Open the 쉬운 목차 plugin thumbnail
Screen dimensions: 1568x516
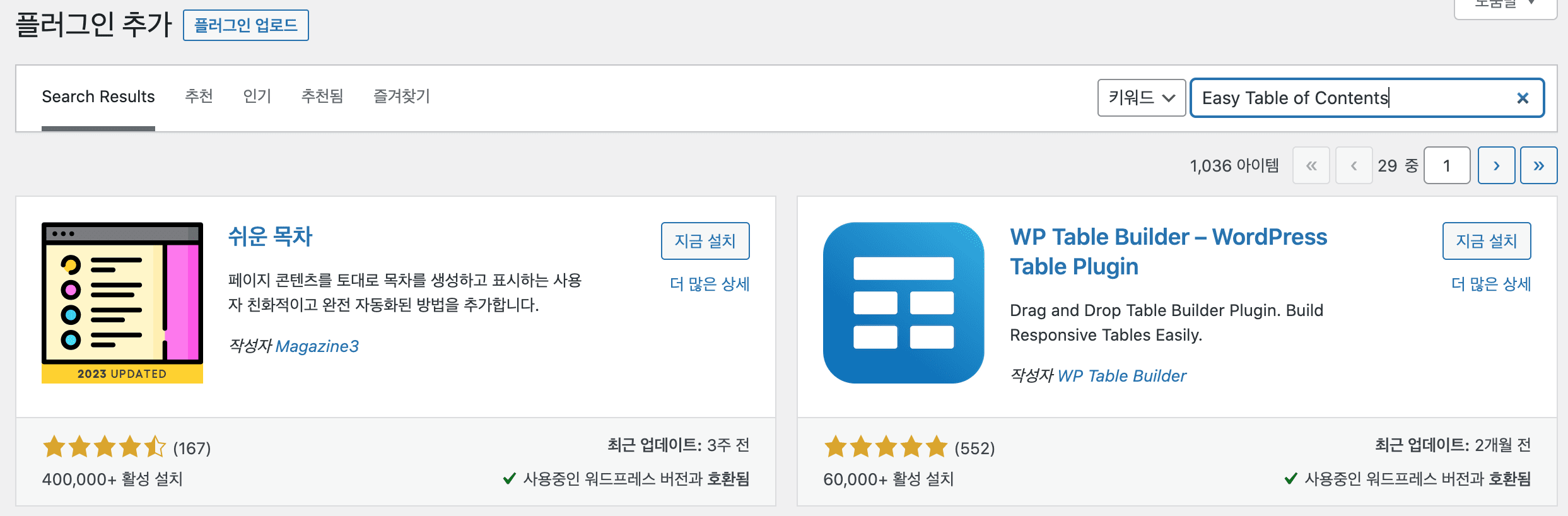point(122,303)
